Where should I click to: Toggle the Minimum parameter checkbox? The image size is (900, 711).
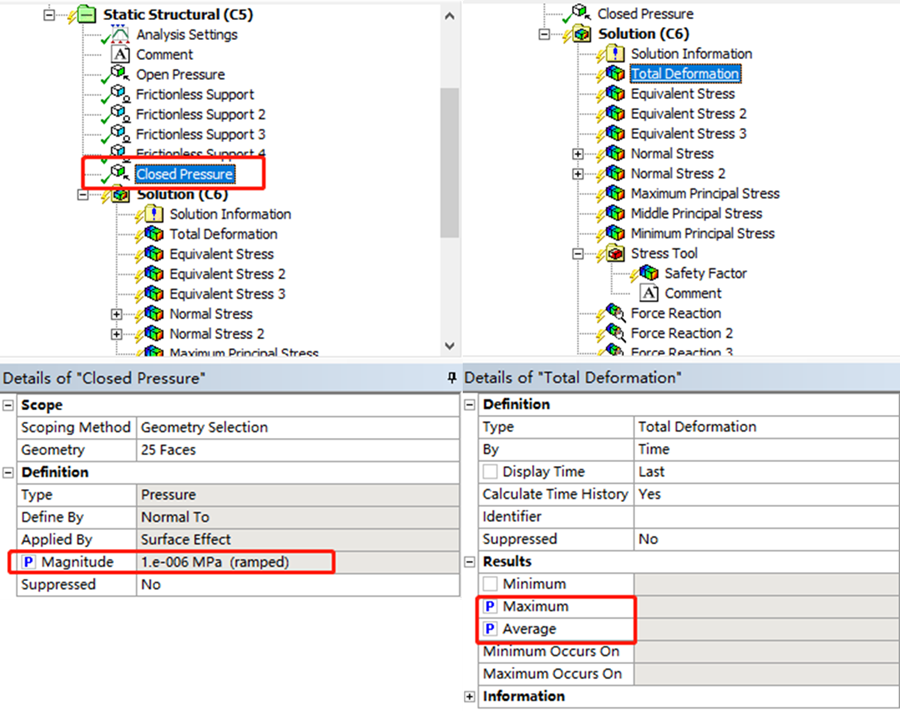coord(490,584)
